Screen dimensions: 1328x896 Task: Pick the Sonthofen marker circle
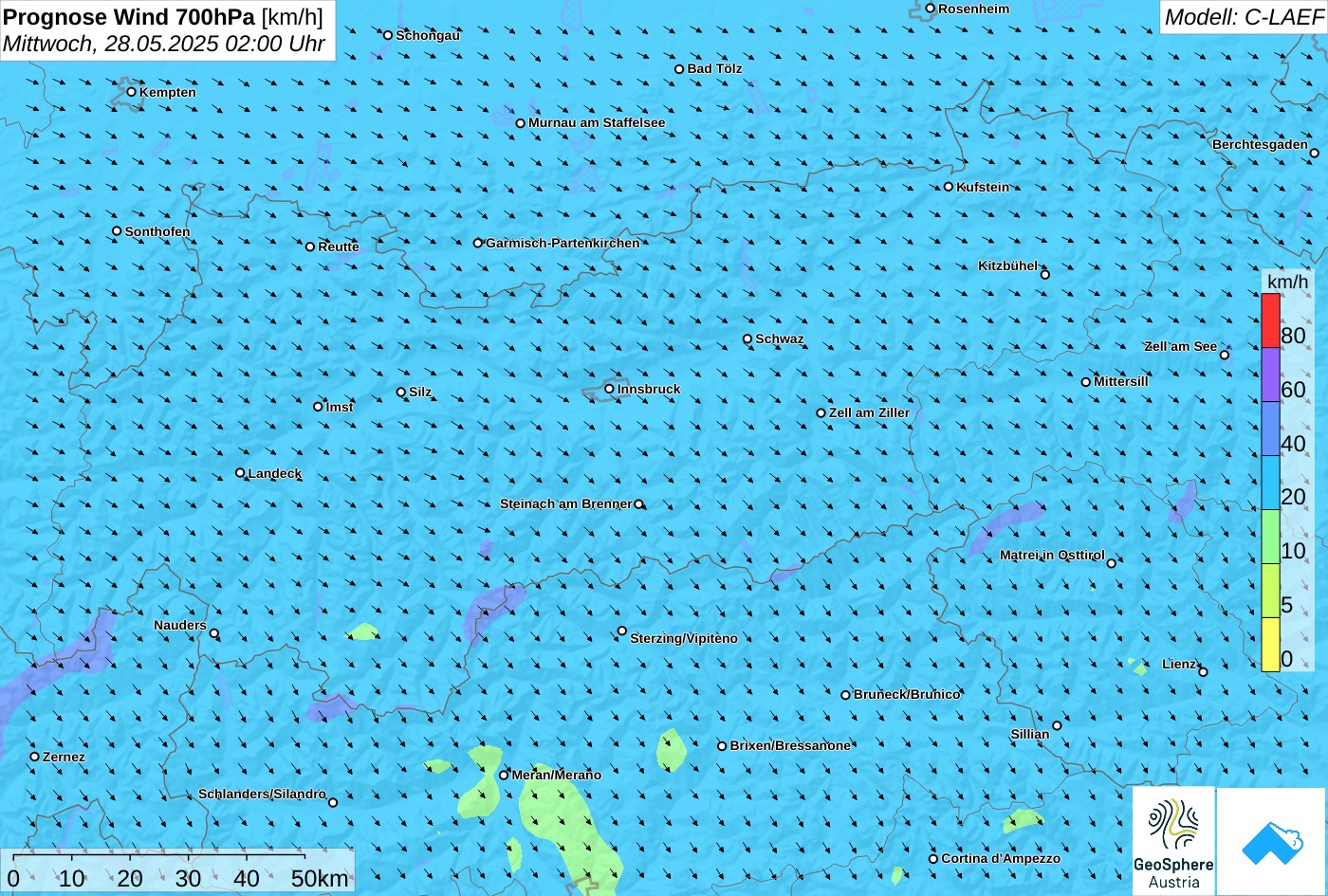117,231
